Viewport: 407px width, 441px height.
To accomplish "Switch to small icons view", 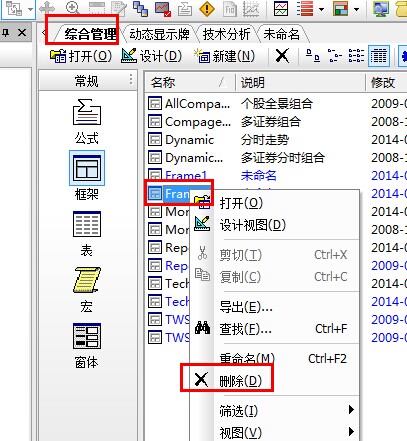I will (335, 56).
